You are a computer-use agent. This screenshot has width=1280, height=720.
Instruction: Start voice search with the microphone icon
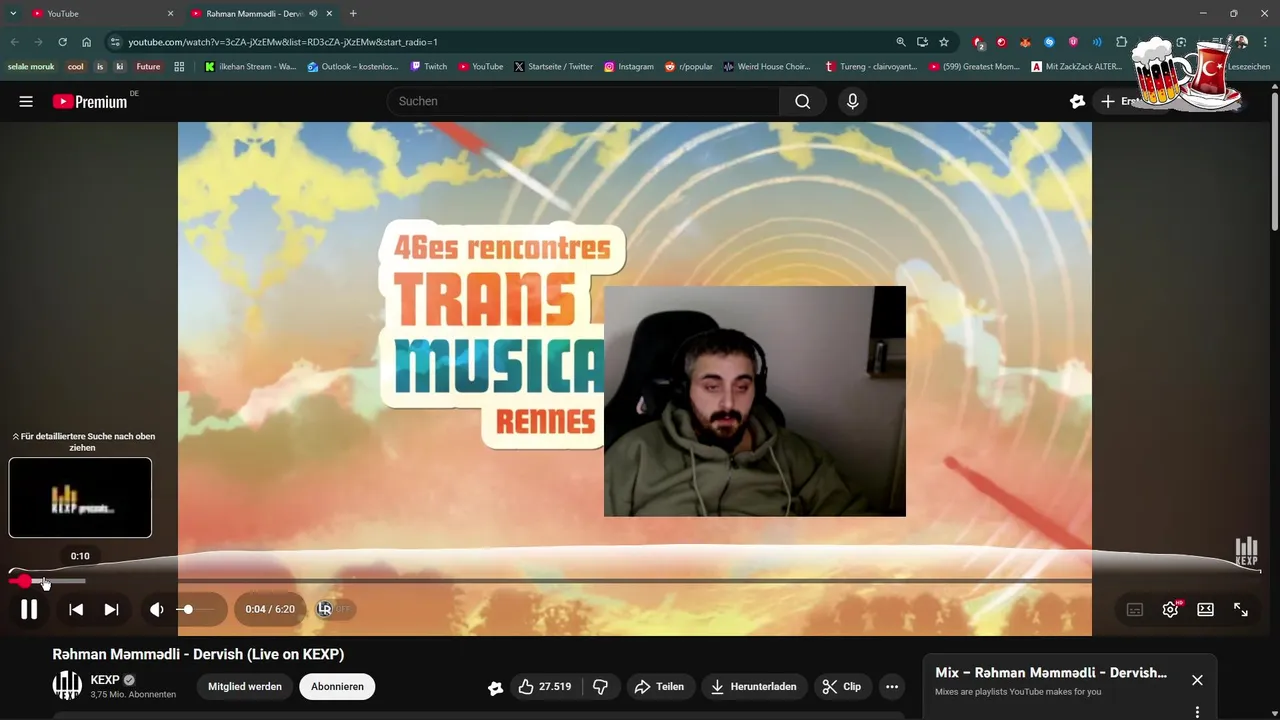pyautogui.click(x=852, y=101)
